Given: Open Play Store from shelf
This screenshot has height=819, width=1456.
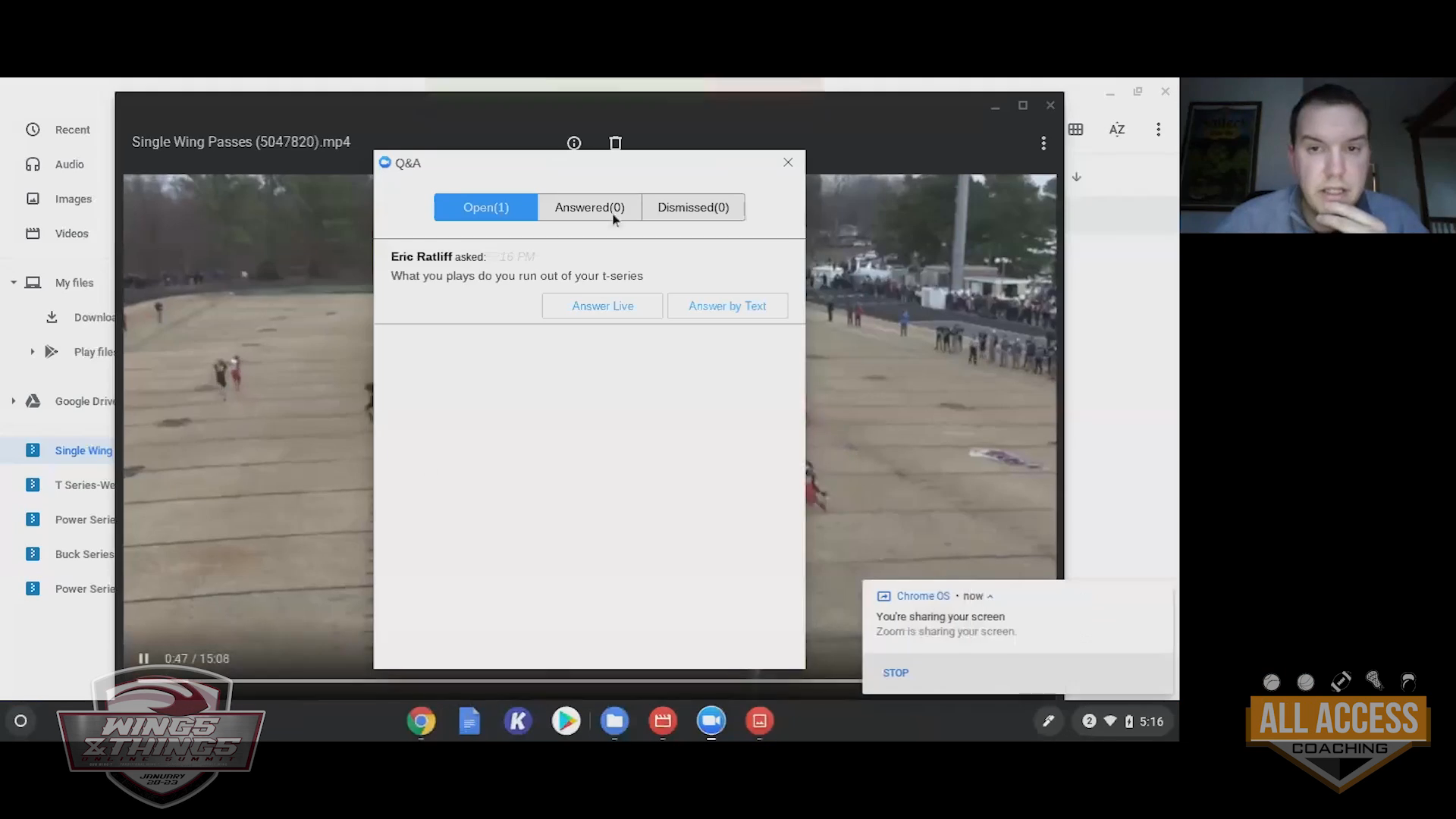Looking at the screenshot, I should (566, 721).
